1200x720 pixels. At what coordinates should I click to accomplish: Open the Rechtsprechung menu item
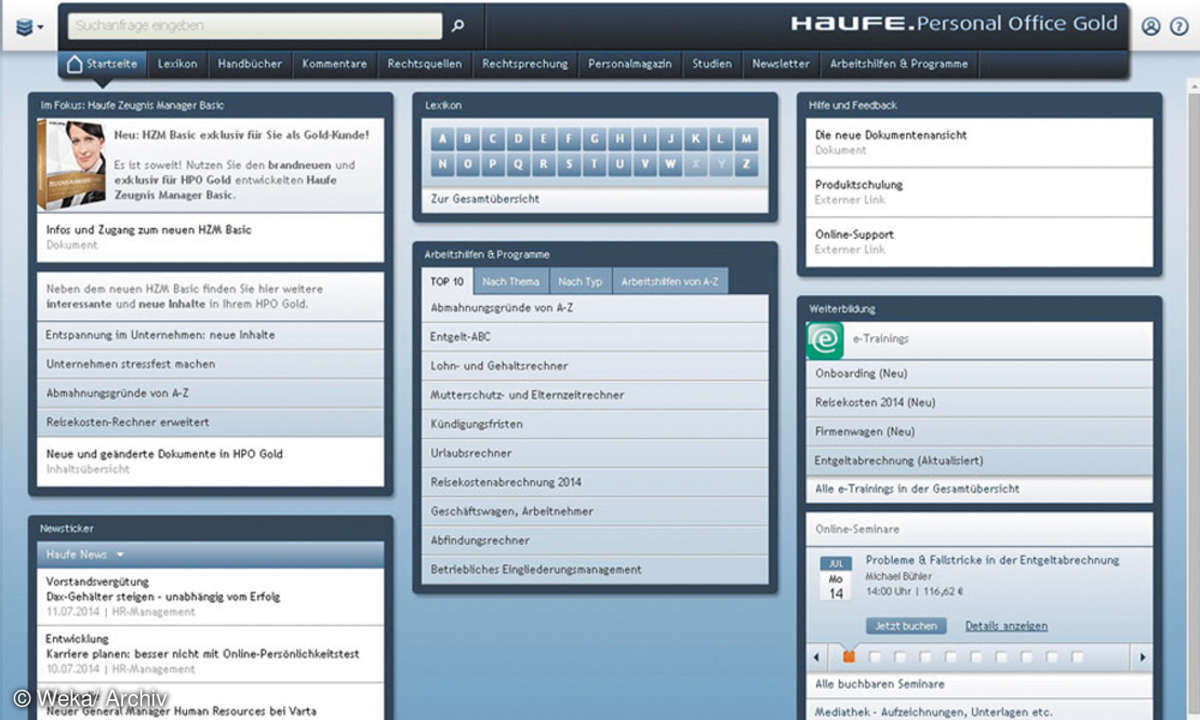coord(525,63)
